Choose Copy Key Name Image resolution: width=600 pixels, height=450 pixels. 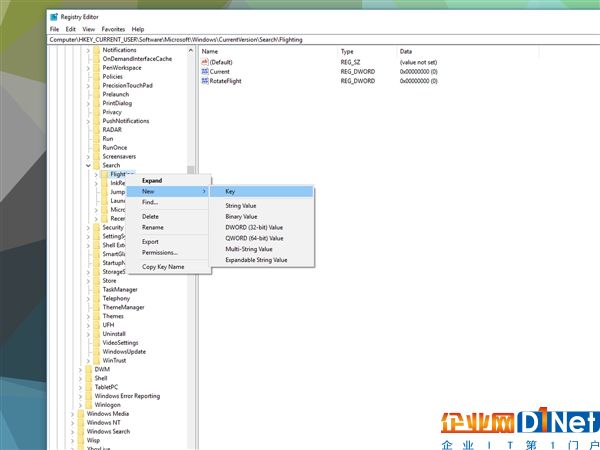click(x=169, y=267)
